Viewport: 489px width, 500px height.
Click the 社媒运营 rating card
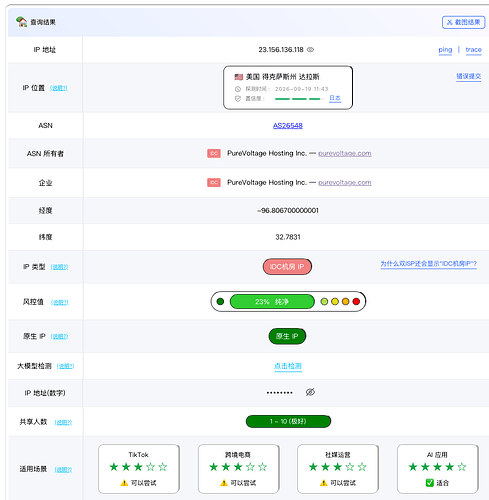click(x=338, y=469)
